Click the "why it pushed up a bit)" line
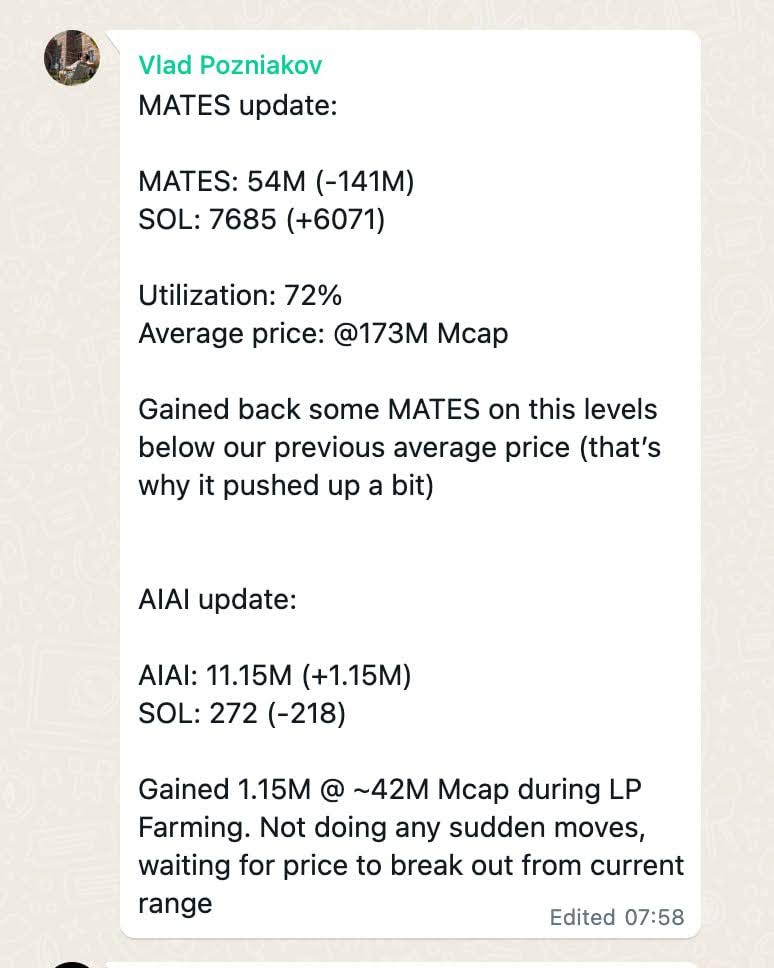The width and height of the screenshot is (774, 968). (286, 485)
